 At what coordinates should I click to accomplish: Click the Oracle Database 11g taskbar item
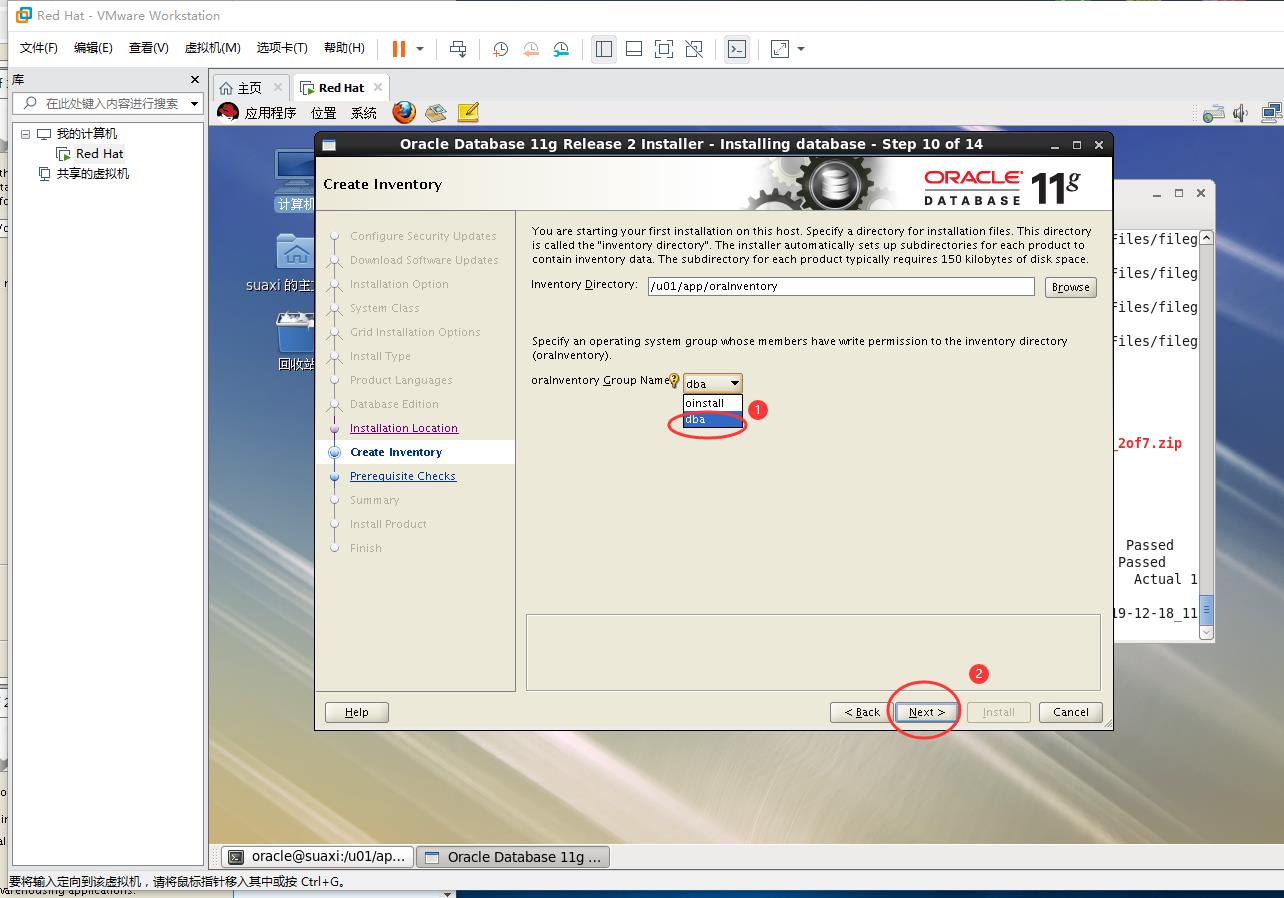click(513, 856)
